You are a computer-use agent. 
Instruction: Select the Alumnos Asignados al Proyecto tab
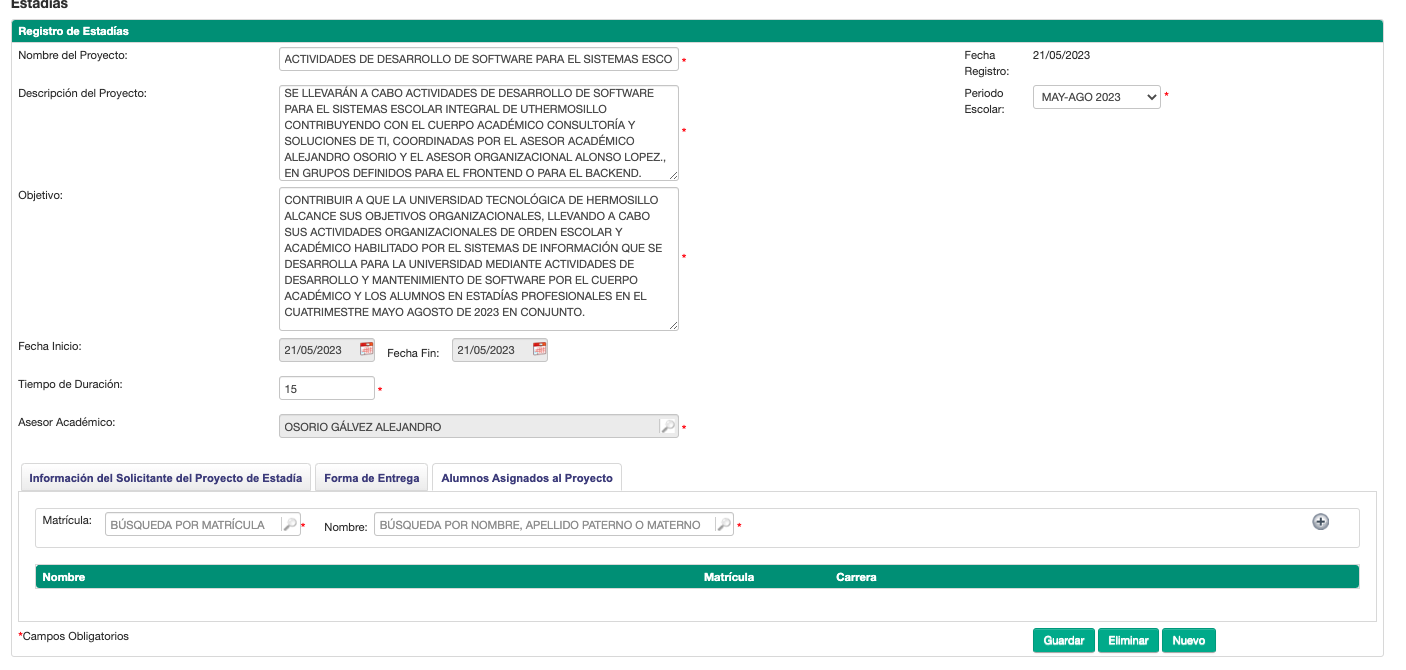pos(527,478)
